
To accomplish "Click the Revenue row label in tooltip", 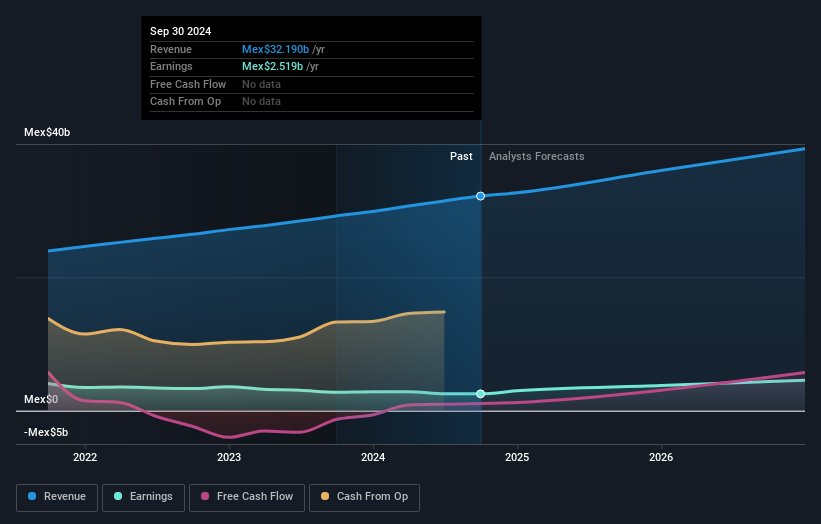I will point(171,49).
